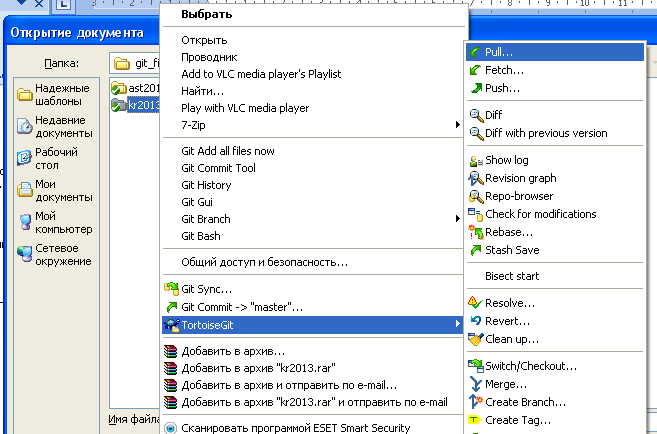Expand the TortoiseGit submenu arrow
This screenshot has height=434, width=657.
pyautogui.click(x=458, y=325)
